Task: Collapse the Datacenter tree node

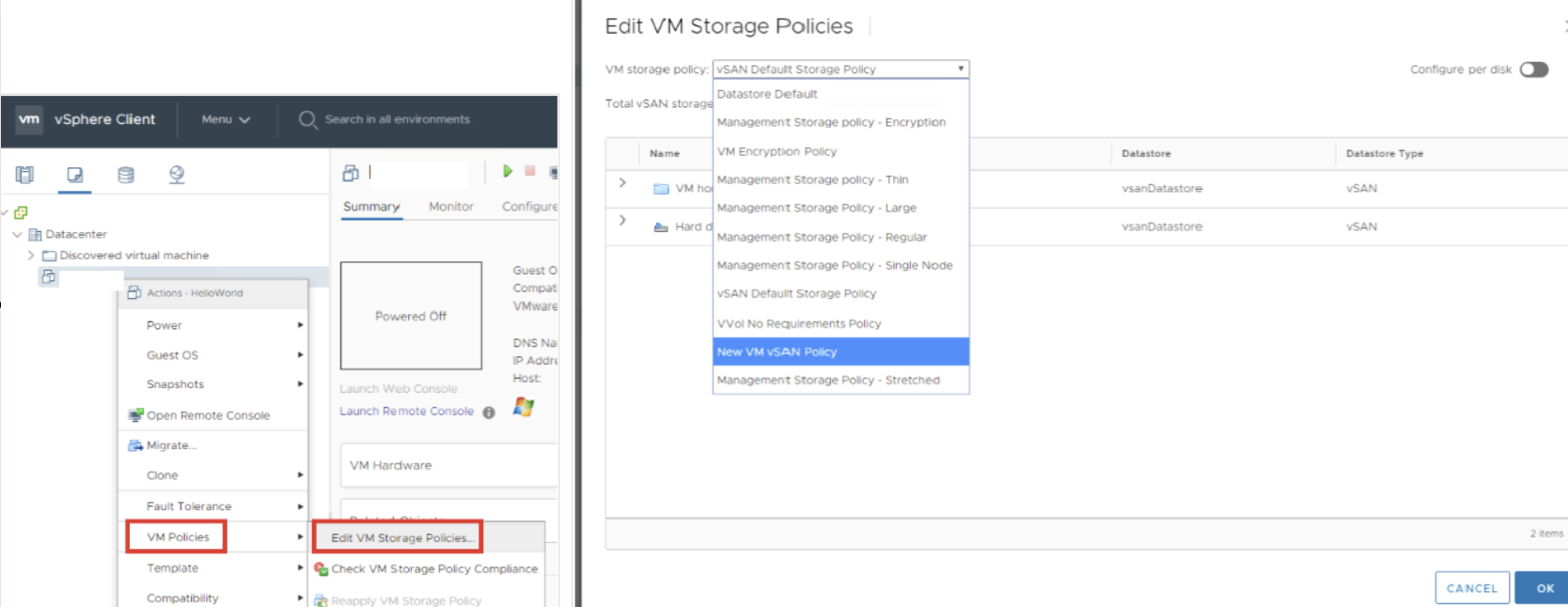Action: click(x=17, y=234)
